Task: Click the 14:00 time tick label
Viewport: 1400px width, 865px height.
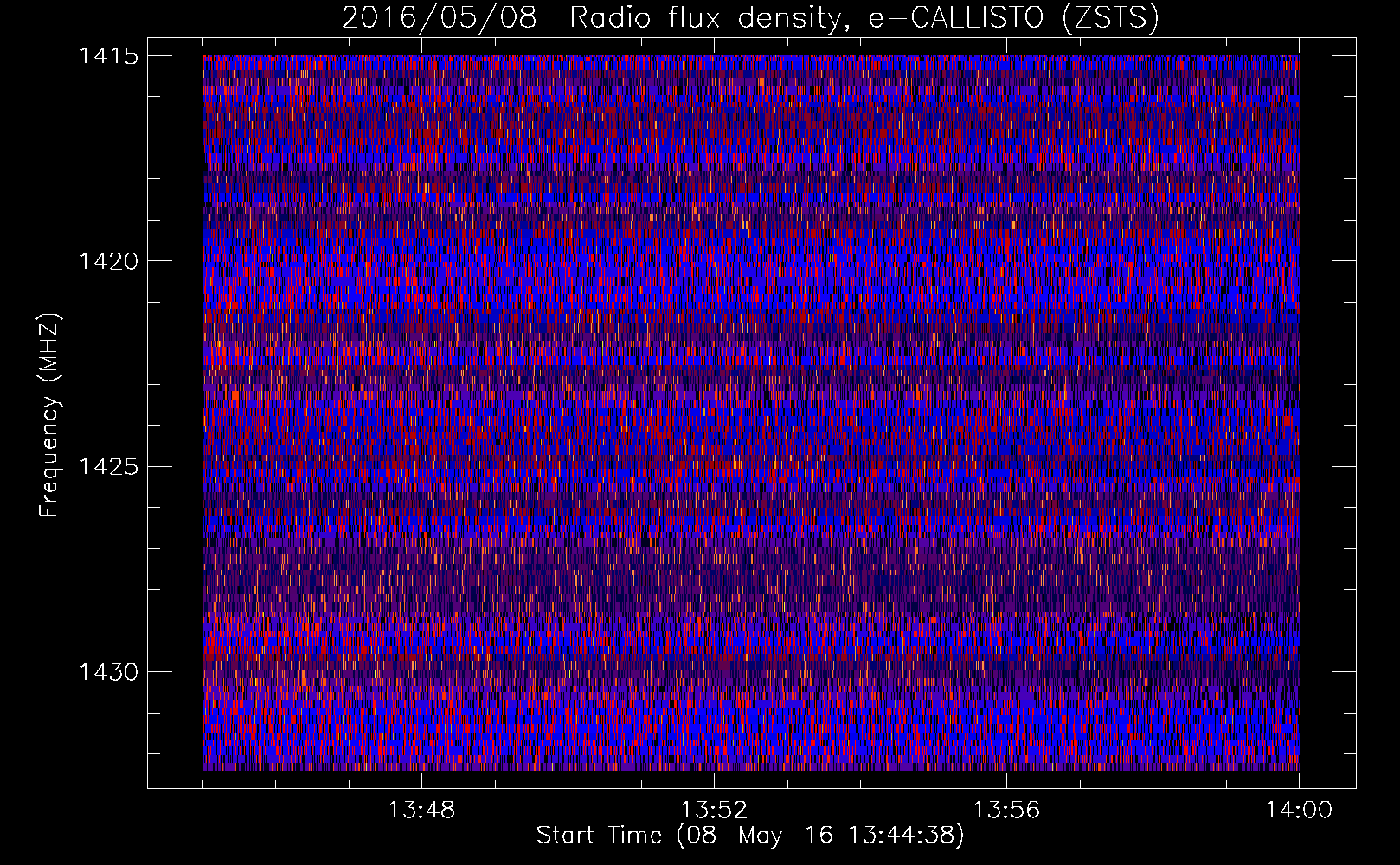Action: 1299,811
